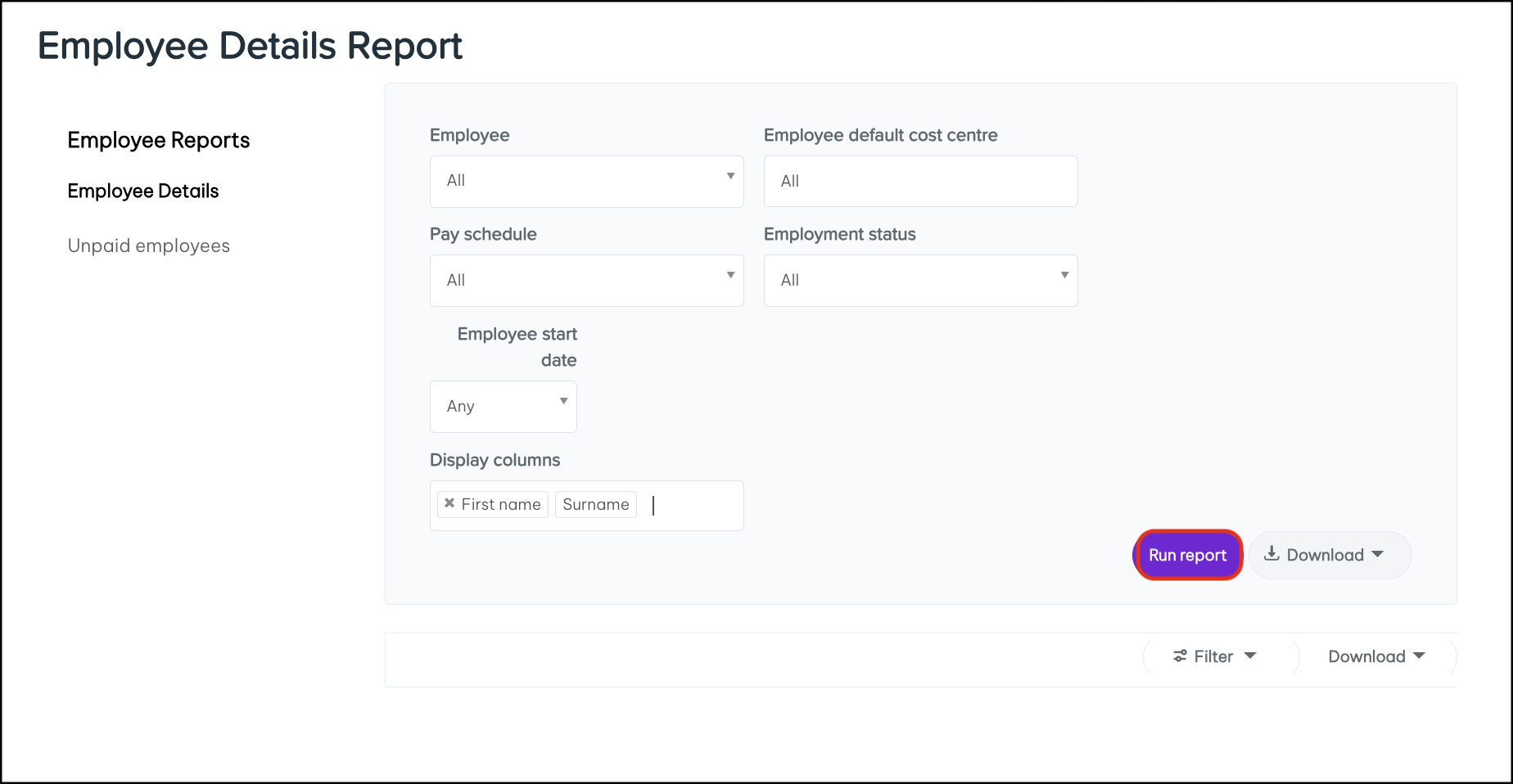Click the Employee Reports heading
The image size is (1513, 784).
click(x=158, y=140)
